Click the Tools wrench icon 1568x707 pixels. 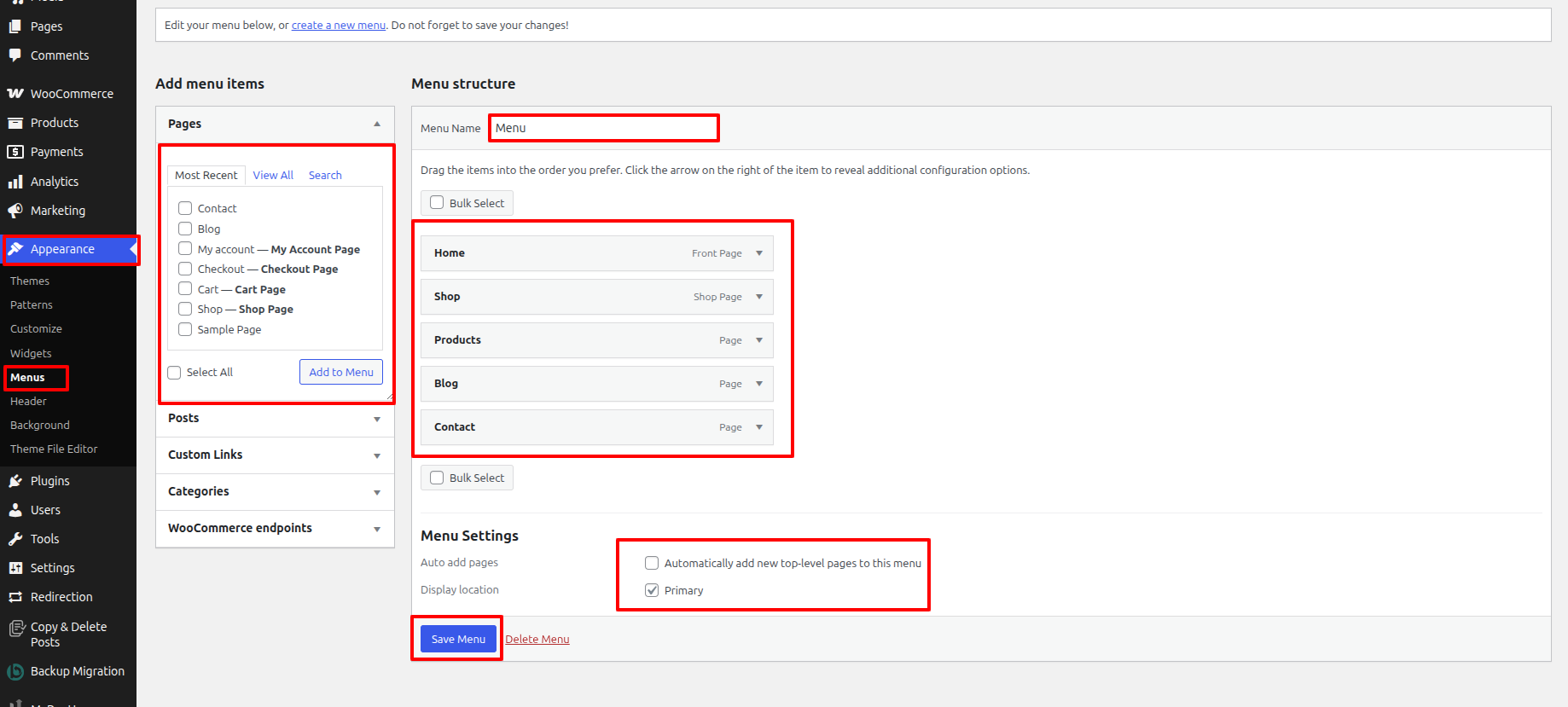pos(15,539)
